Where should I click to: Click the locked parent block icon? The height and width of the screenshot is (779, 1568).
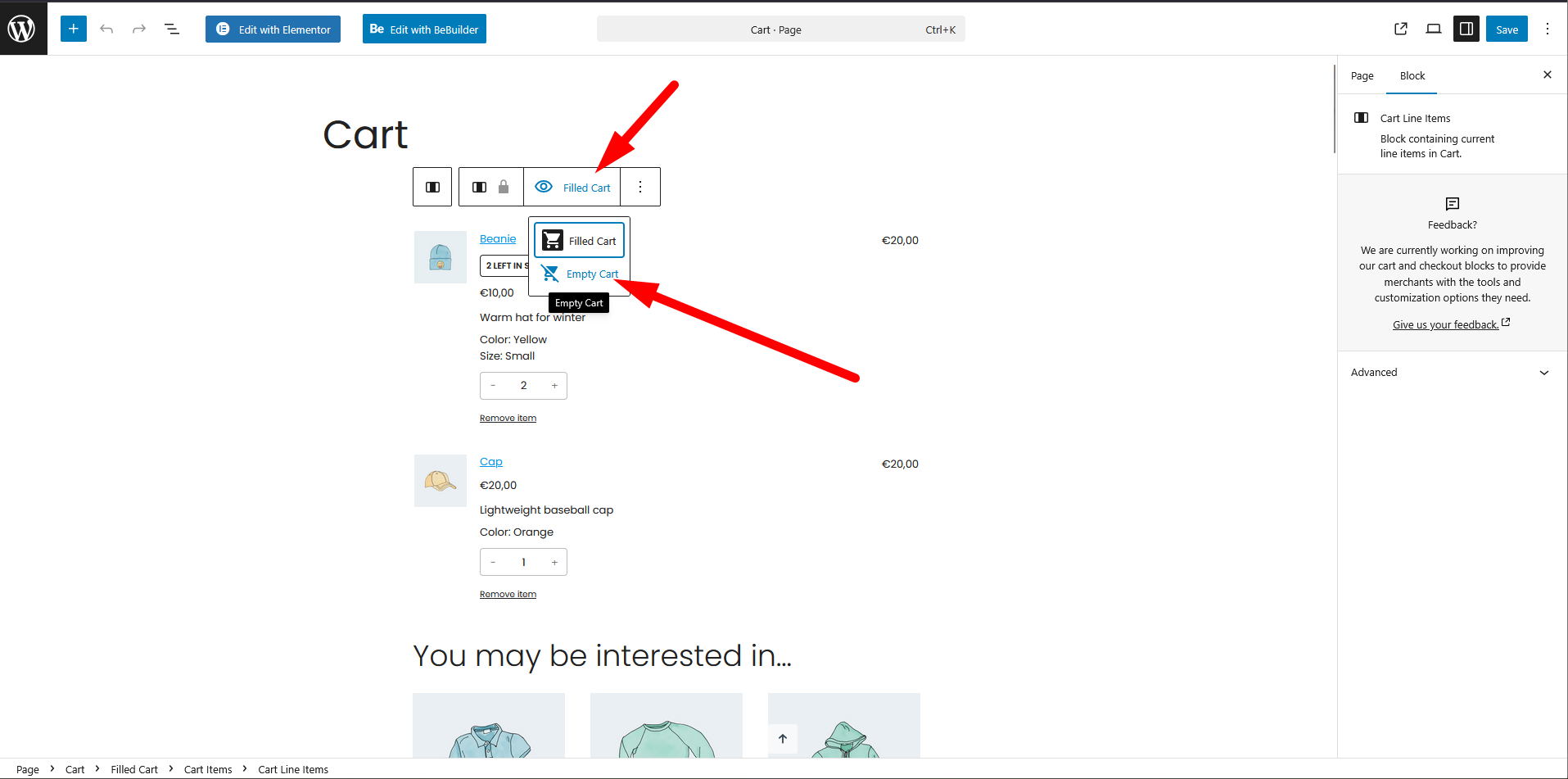tap(491, 188)
